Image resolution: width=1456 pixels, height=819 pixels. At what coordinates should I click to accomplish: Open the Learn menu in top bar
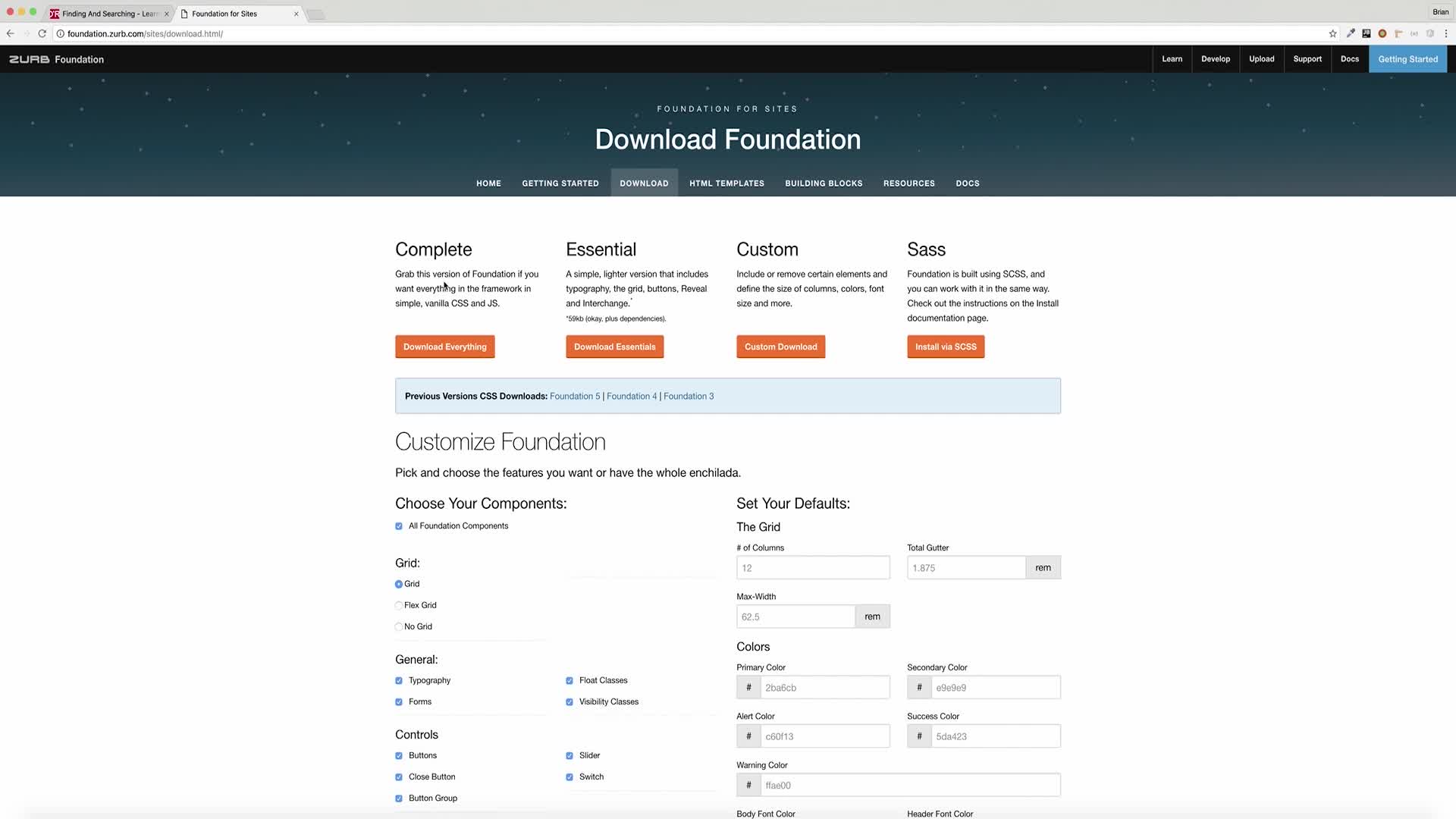pyautogui.click(x=1172, y=59)
